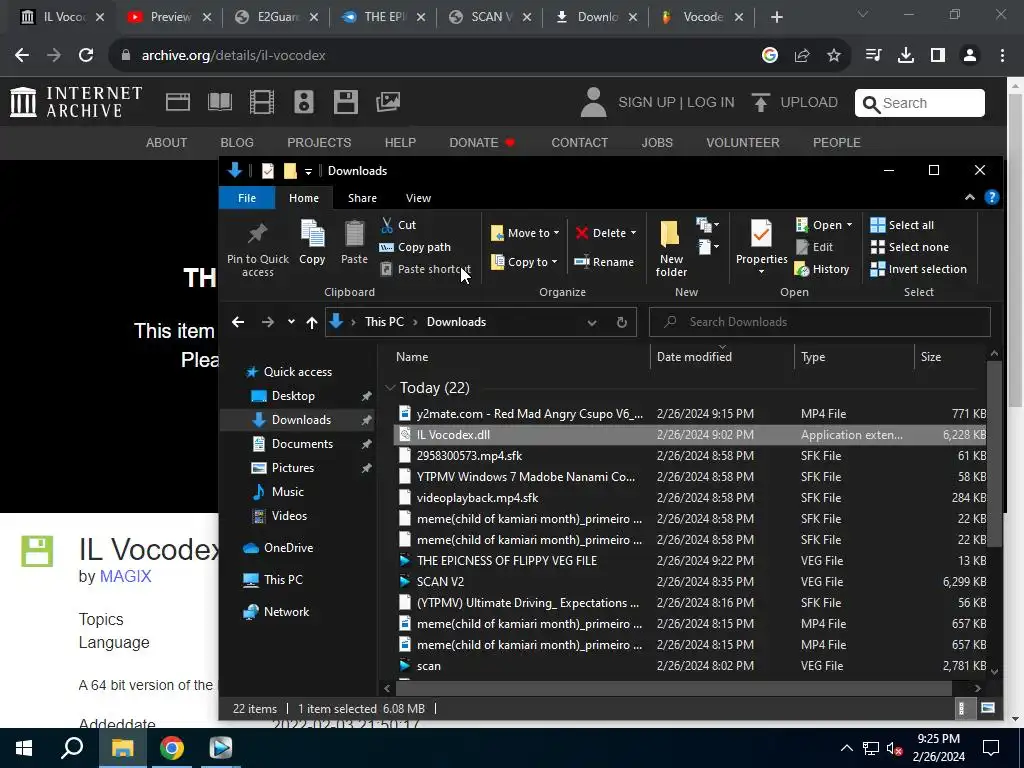
Task: Open the Move to dropdown
Action: pos(524,232)
